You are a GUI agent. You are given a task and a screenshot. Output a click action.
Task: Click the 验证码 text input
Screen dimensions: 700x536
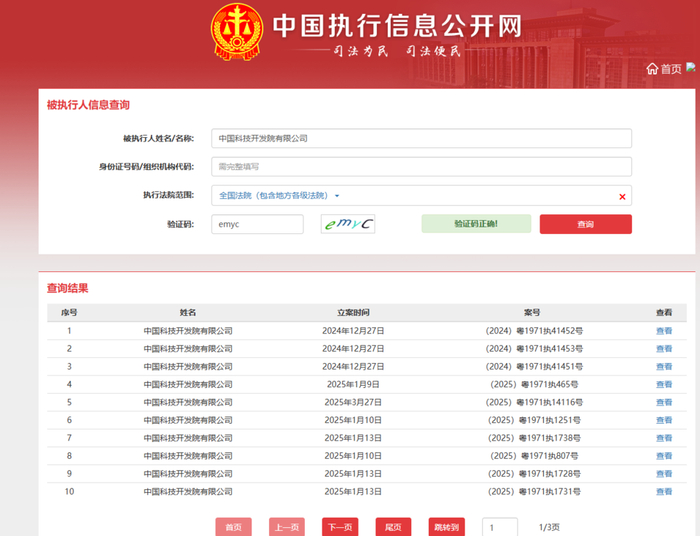tap(257, 224)
